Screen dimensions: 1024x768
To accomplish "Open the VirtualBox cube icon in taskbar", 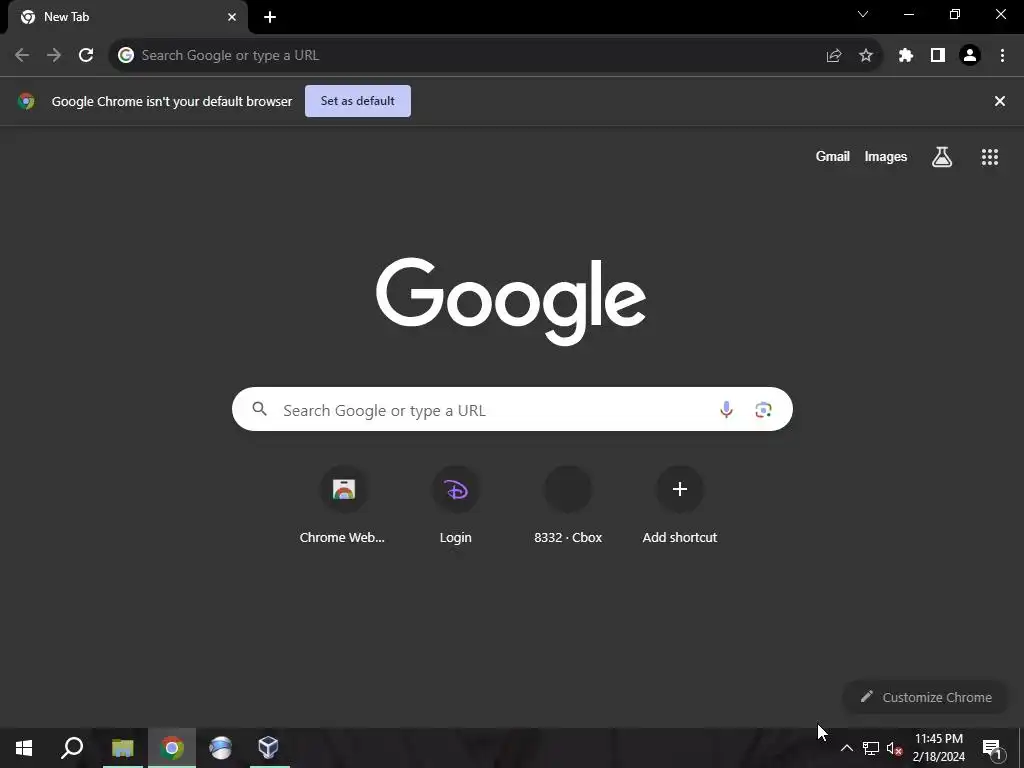I will 268,748.
